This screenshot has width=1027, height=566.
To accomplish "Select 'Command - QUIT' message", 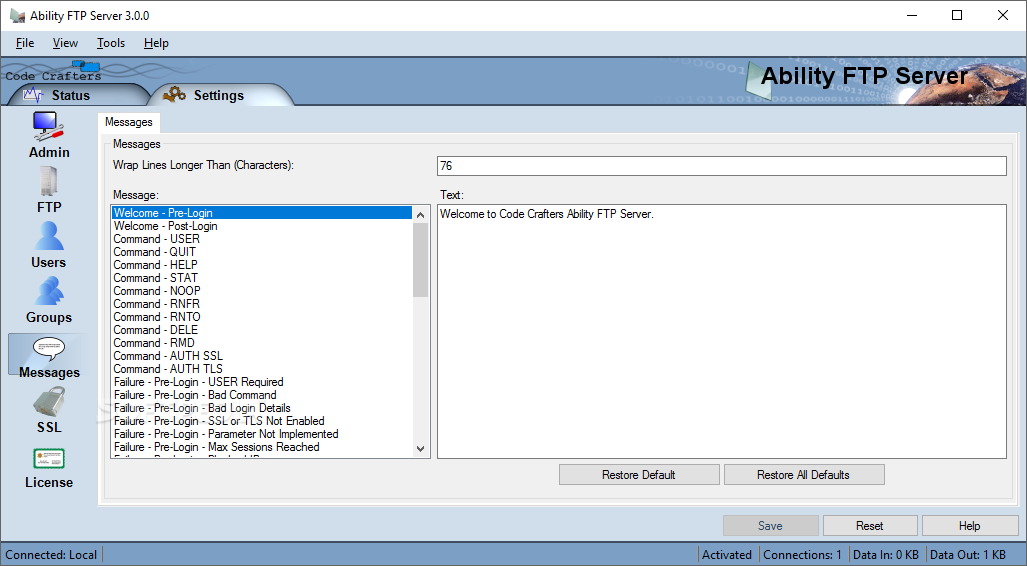I will (262, 252).
